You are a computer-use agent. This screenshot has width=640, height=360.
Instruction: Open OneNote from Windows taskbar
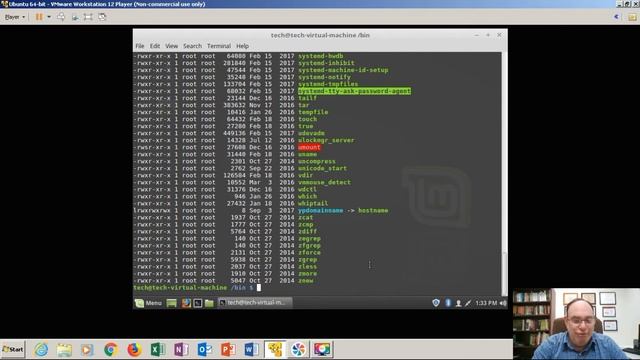click(x=181, y=349)
